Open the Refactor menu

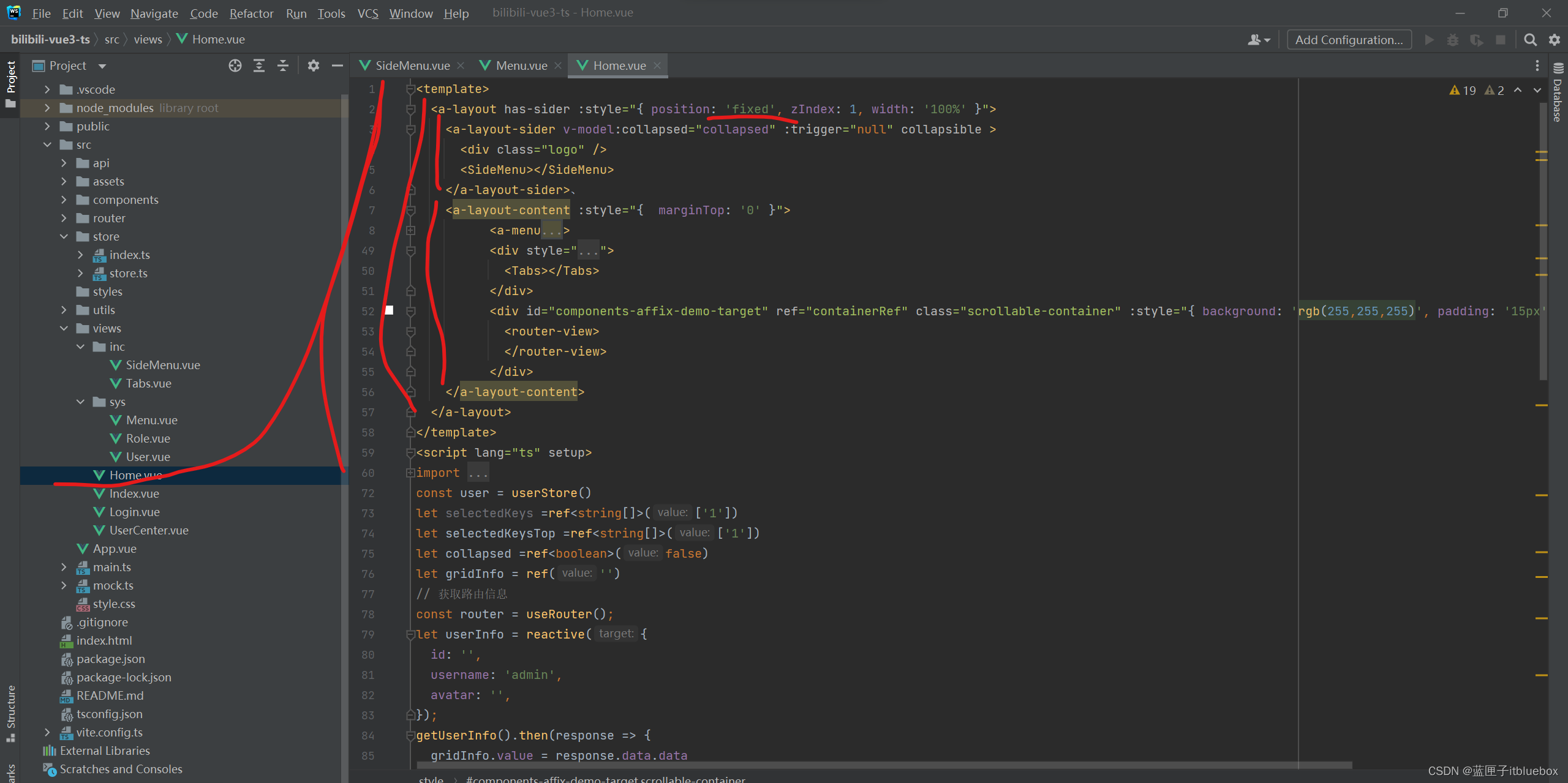[x=251, y=13]
